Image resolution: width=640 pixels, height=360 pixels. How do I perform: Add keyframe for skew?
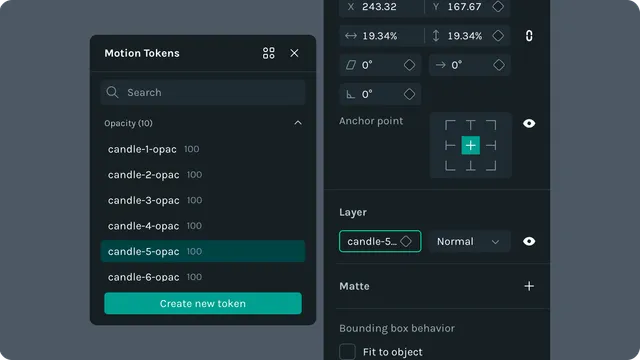[409, 65]
